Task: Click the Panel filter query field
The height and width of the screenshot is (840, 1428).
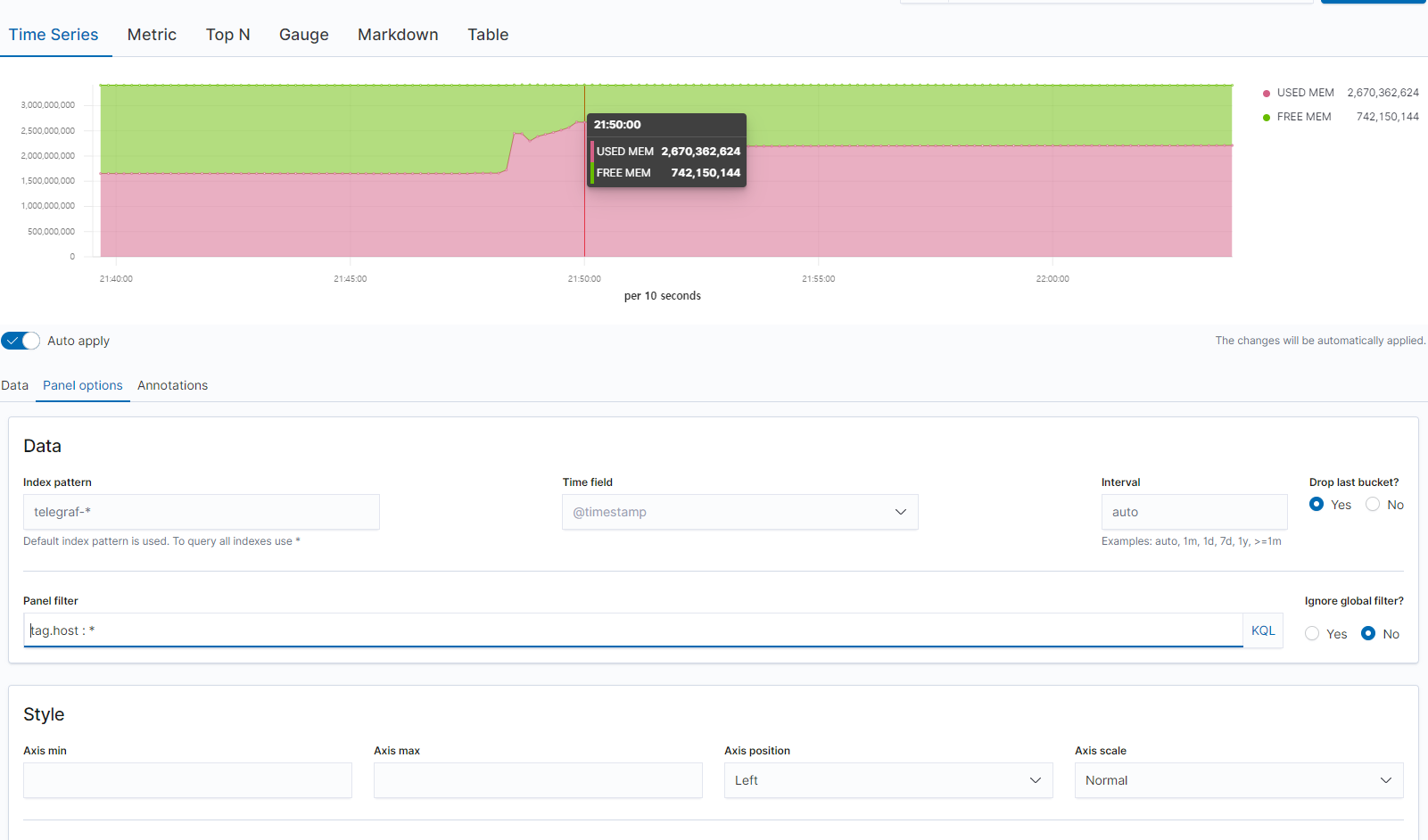Action: 633,630
